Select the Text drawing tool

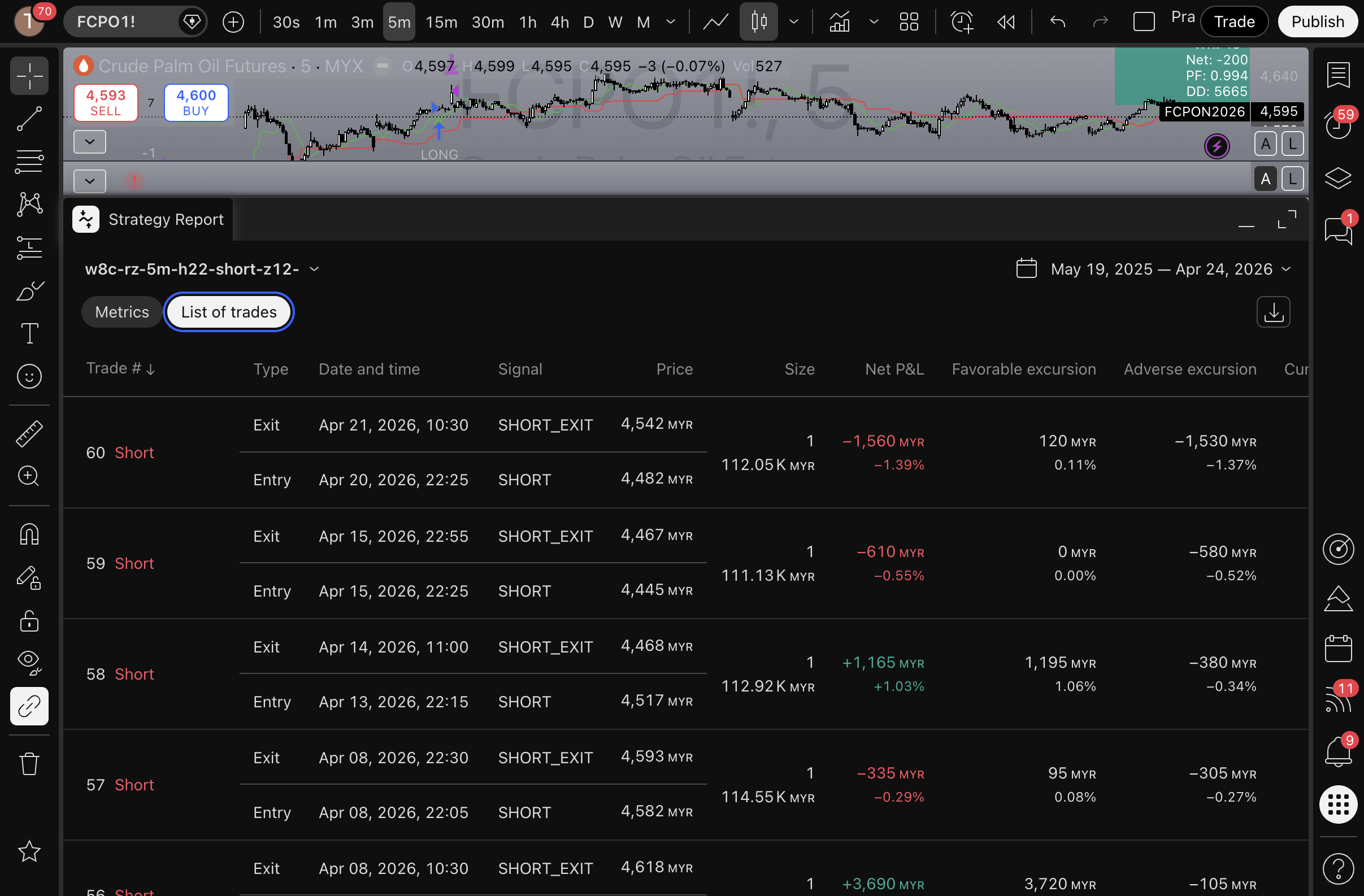click(x=29, y=333)
